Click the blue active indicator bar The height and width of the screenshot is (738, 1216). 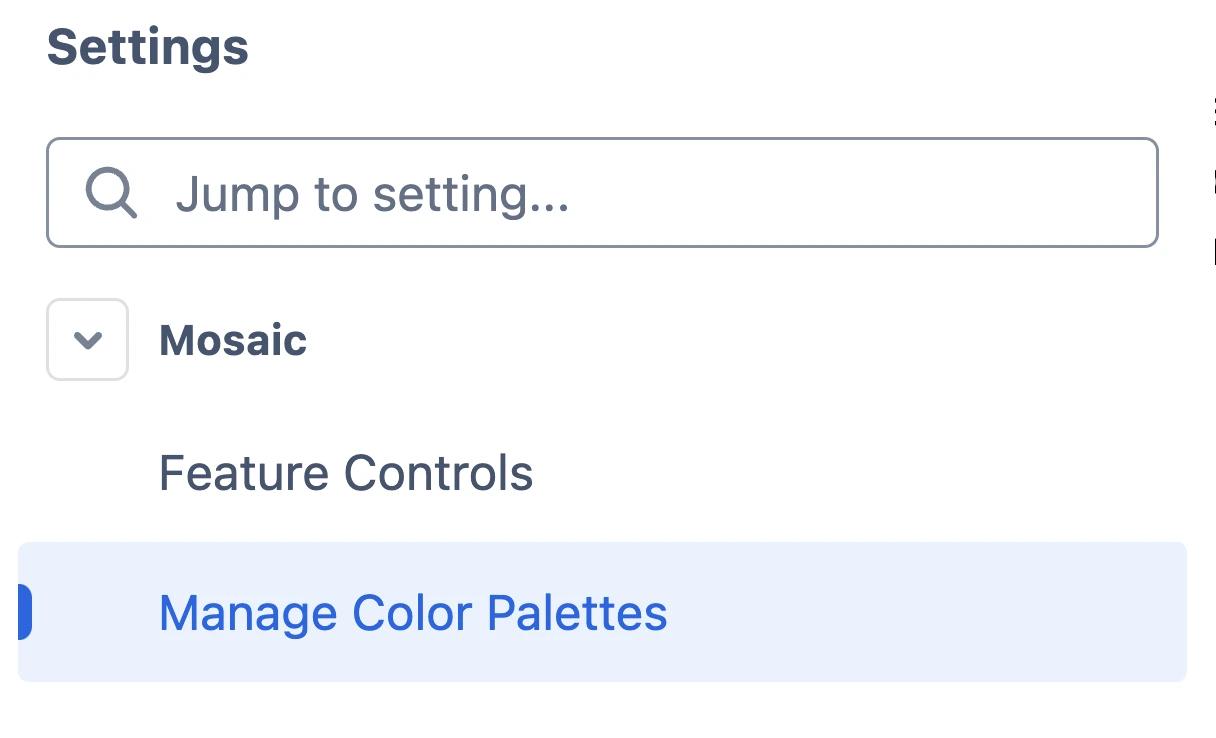(x=25, y=612)
